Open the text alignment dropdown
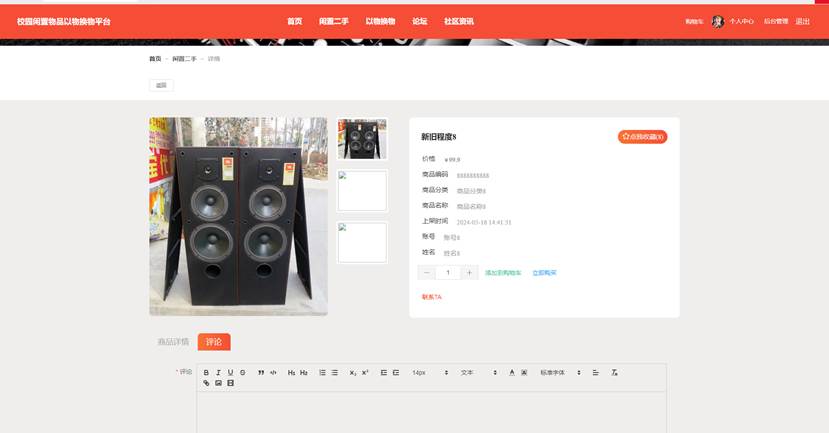 point(595,373)
